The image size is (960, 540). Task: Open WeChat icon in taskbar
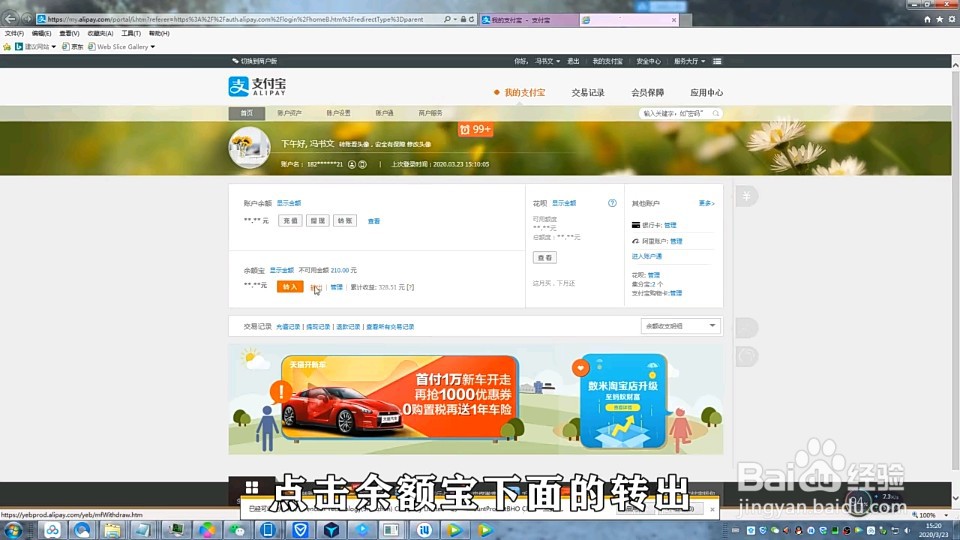click(238, 530)
